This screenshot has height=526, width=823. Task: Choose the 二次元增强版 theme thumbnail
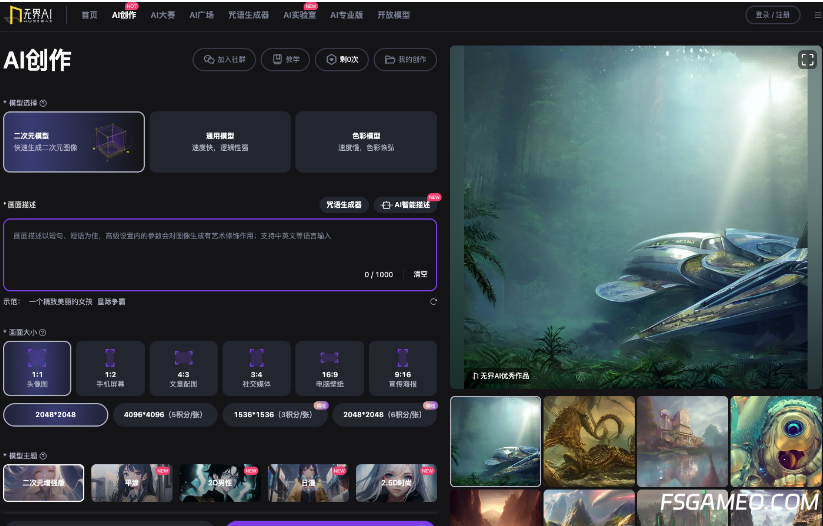click(44, 483)
